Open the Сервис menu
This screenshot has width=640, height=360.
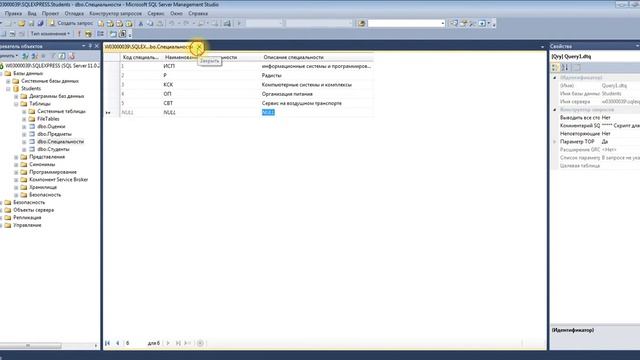pyautogui.click(x=156, y=13)
